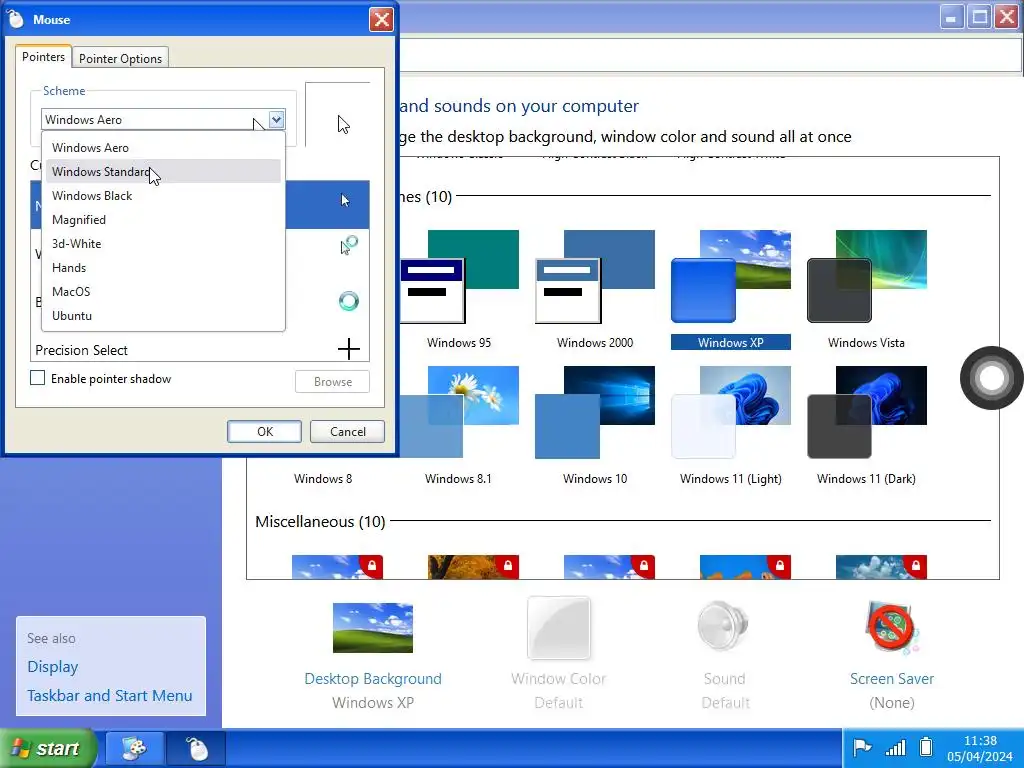This screenshot has height=768, width=1024.
Task: Select the Windows 11 (Light) theme
Action: click(731, 426)
